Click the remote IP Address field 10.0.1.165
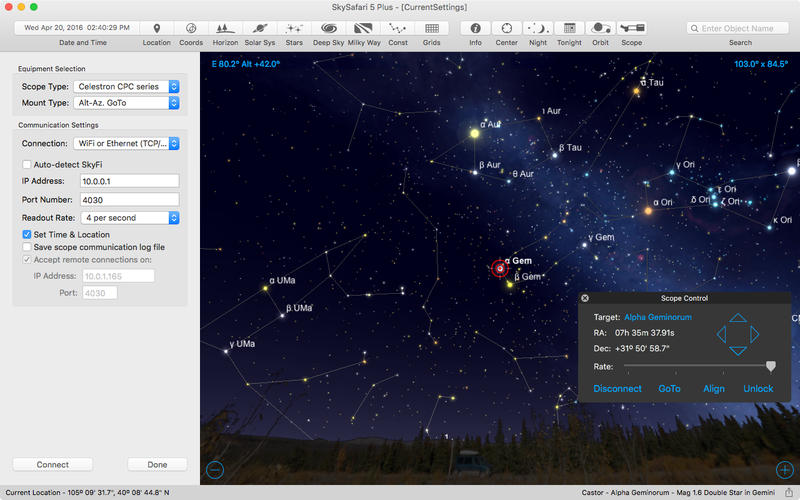 pos(118,276)
